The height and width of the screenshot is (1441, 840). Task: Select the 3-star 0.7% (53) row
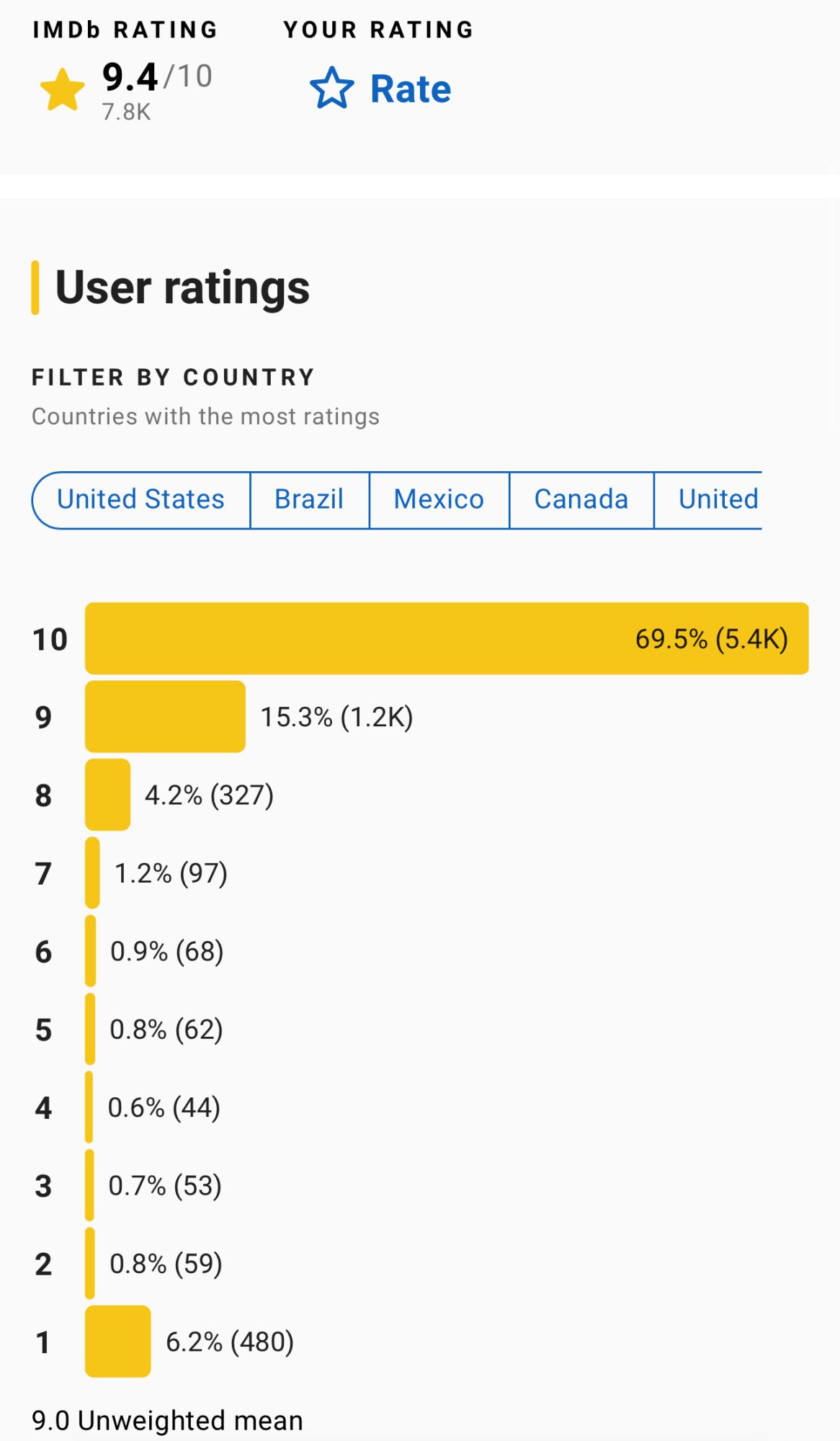tap(164, 1186)
